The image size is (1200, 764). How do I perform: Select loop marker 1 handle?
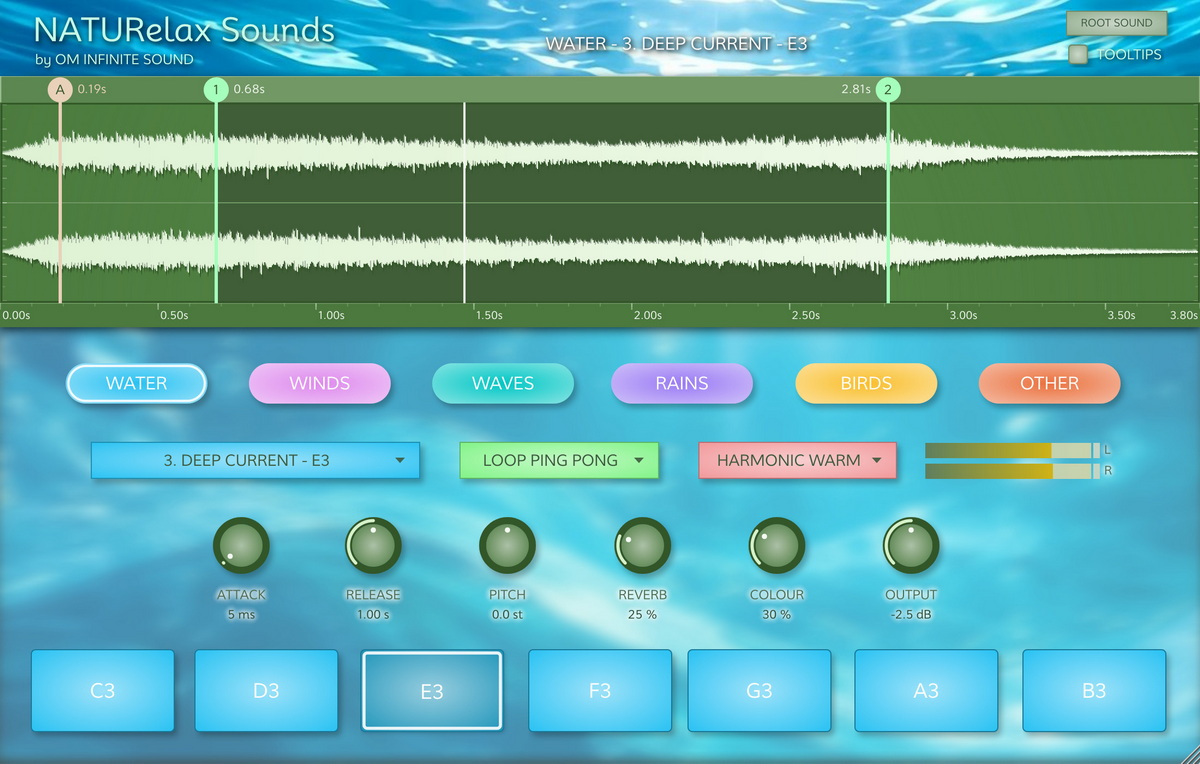pyautogui.click(x=216, y=90)
